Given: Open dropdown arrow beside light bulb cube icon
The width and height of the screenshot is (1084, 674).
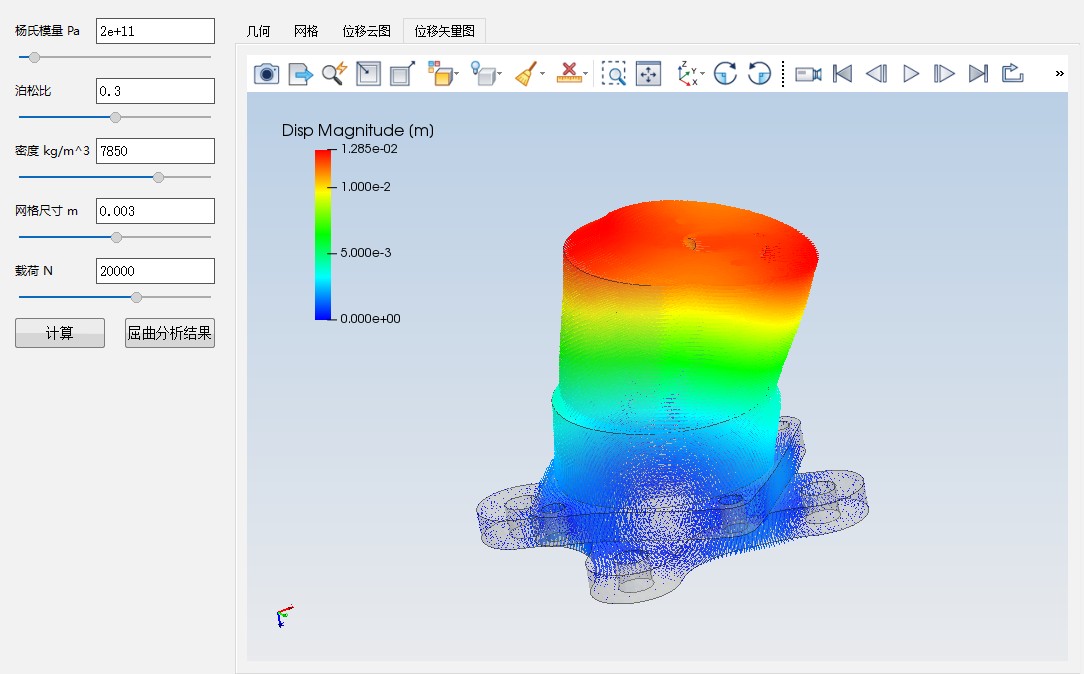Looking at the screenshot, I should click(499, 74).
